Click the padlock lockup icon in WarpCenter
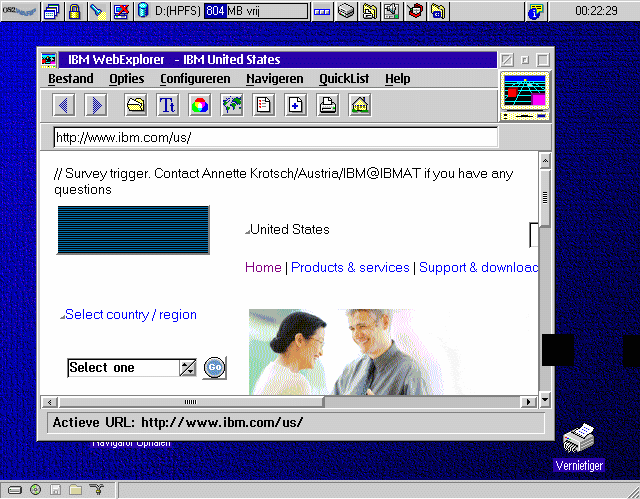Image resolution: width=640 pixels, height=499 pixels. pos(74,11)
